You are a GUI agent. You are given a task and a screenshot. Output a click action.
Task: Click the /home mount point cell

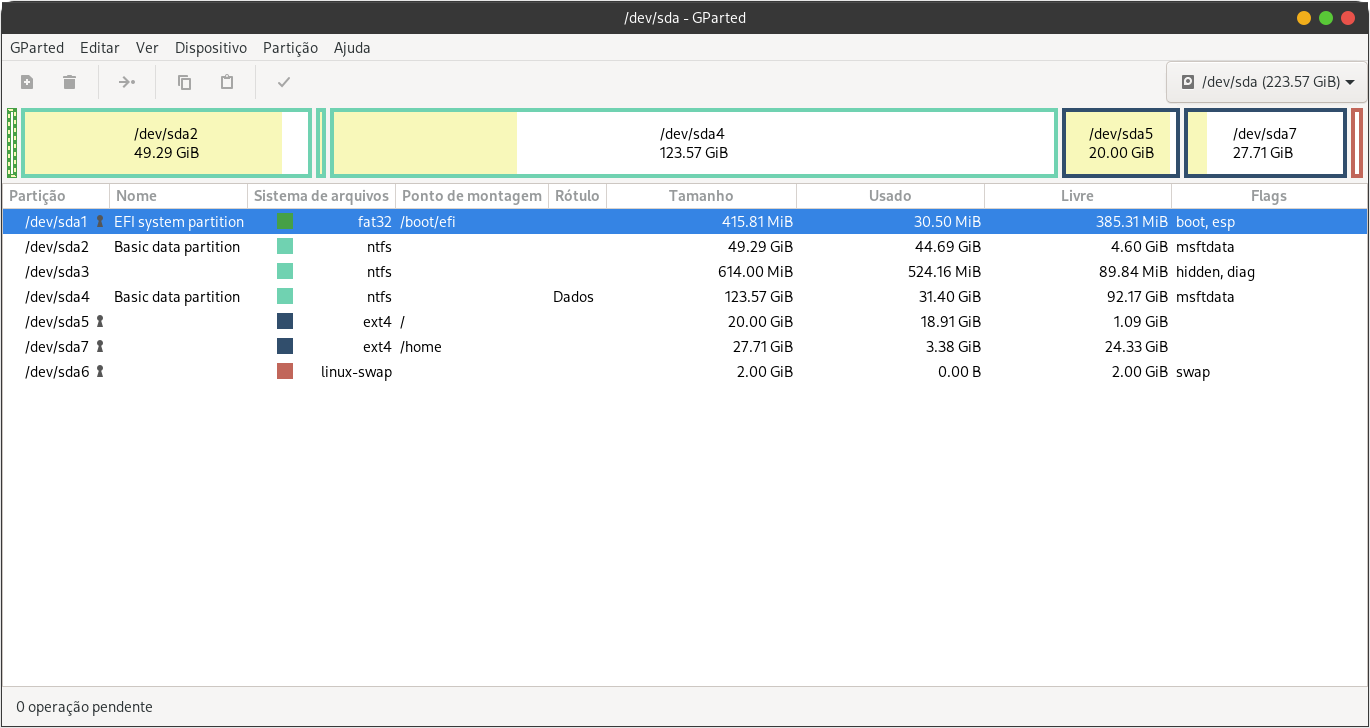[x=421, y=347]
